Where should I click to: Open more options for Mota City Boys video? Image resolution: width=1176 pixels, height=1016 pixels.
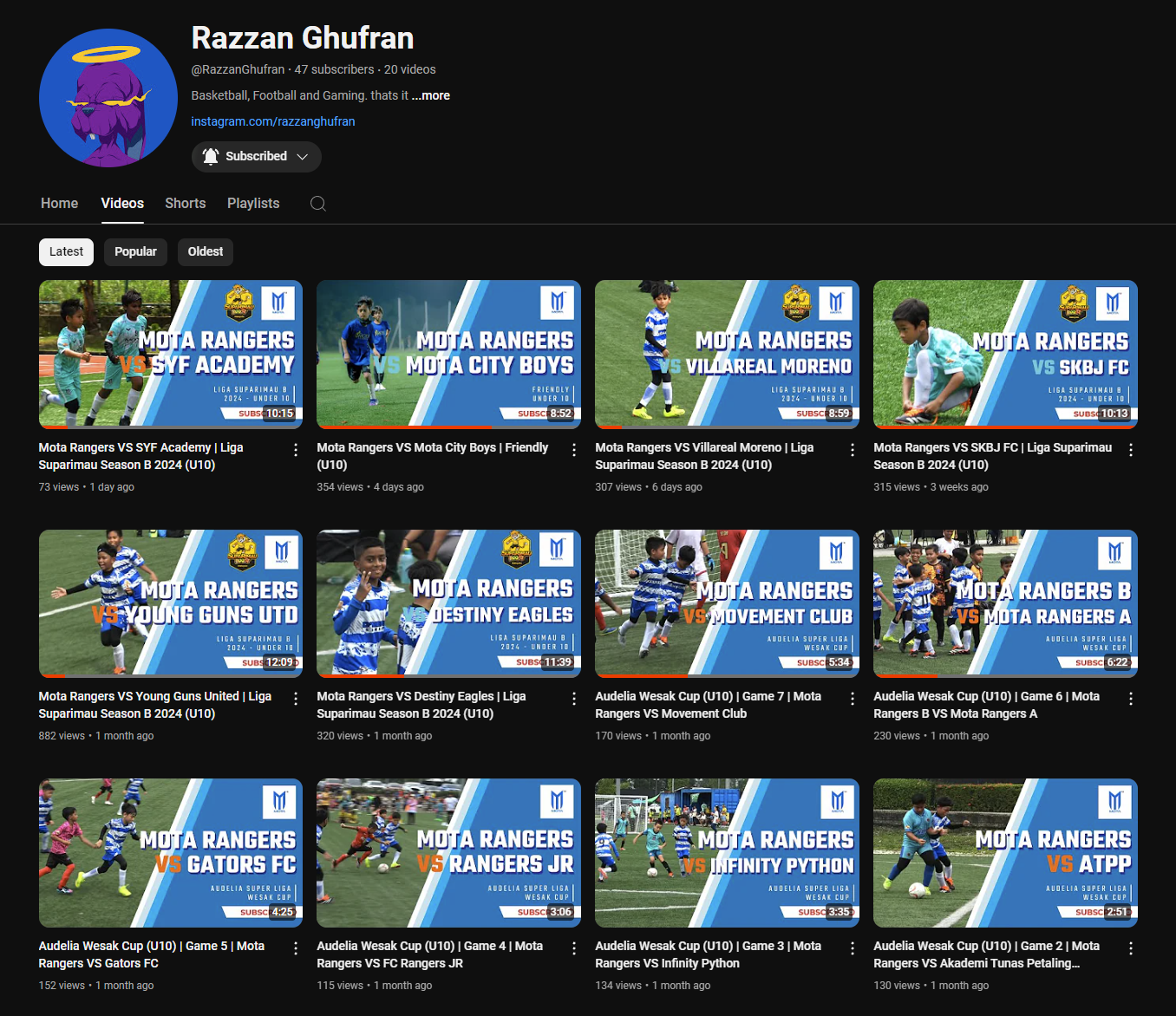(574, 450)
